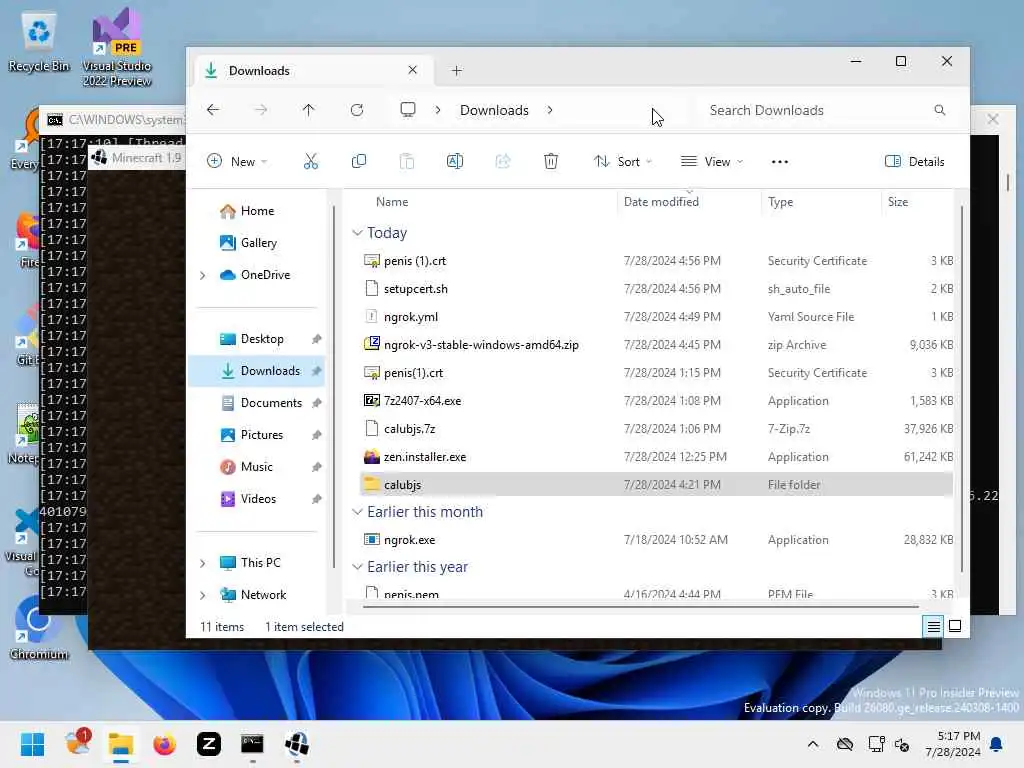Sort by Date modified column
The height and width of the screenshot is (768, 1024).
(661, 202)
